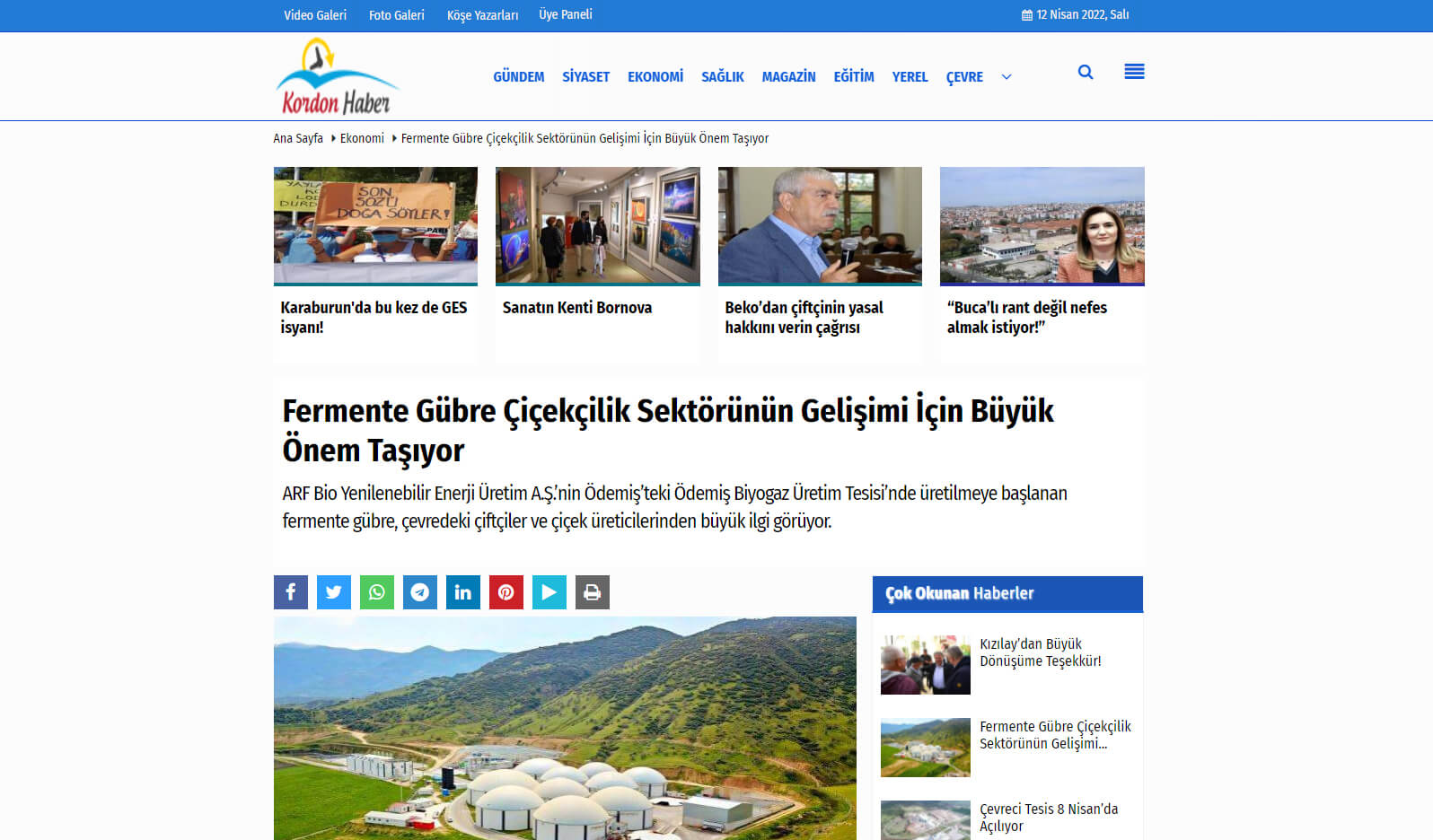The image size is (1433, 840).
Task: Click the main biogas facility photo
Action: click(565, 728)
